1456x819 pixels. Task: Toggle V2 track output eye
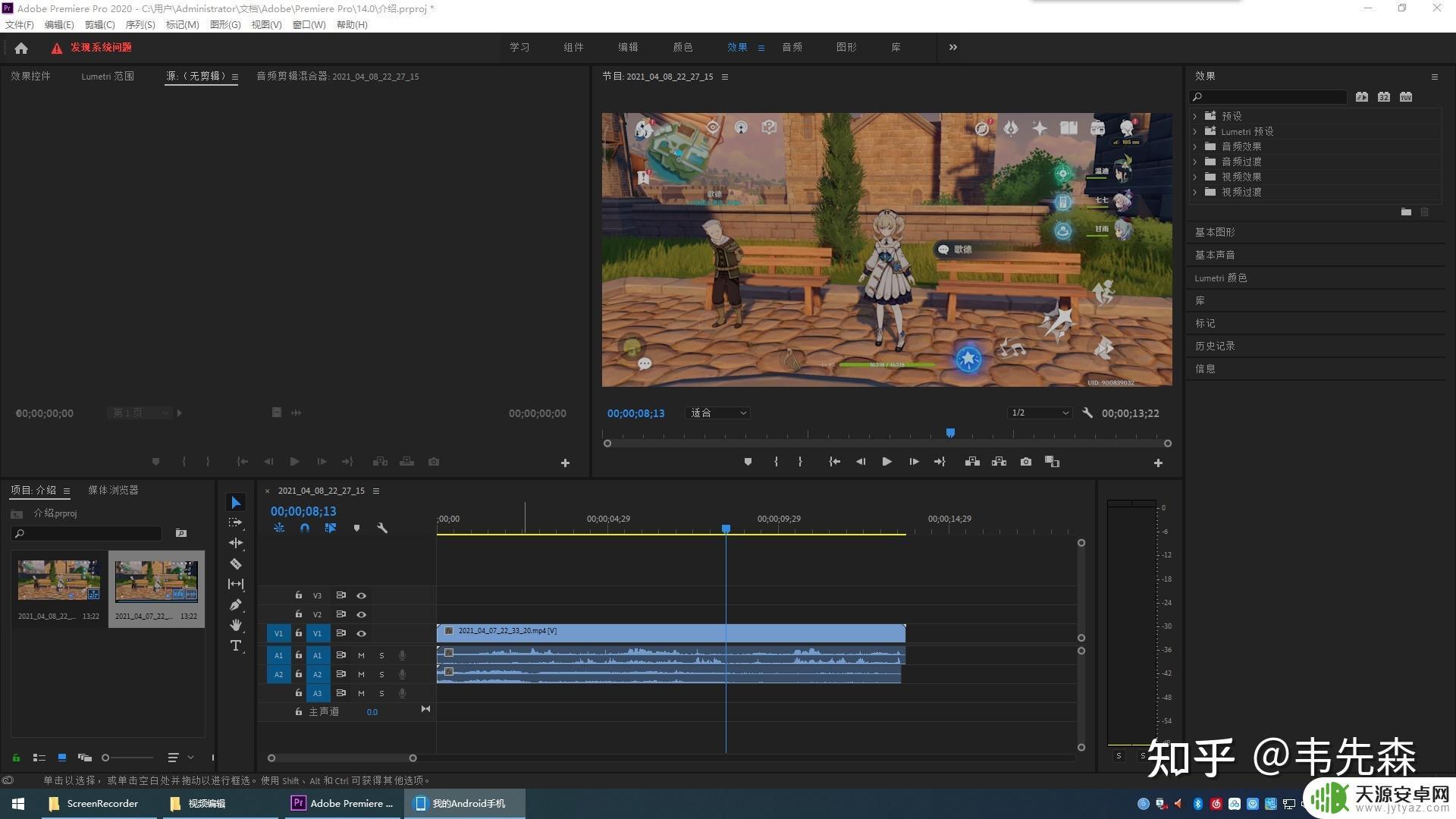pyautogui.click(x=361, y=615)
